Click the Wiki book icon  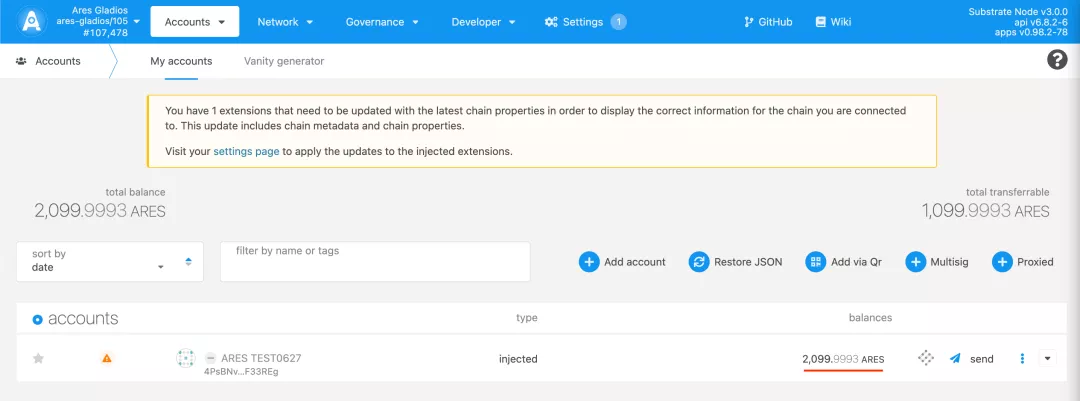820,22
